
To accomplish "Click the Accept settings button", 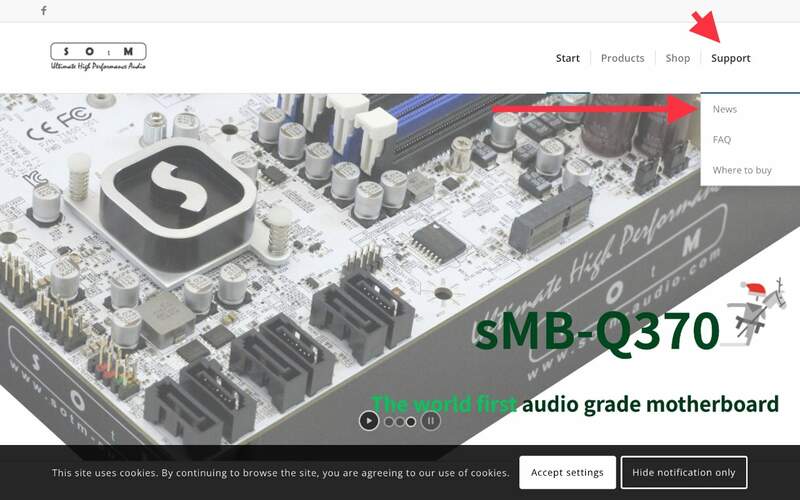I will click(567, 472).
